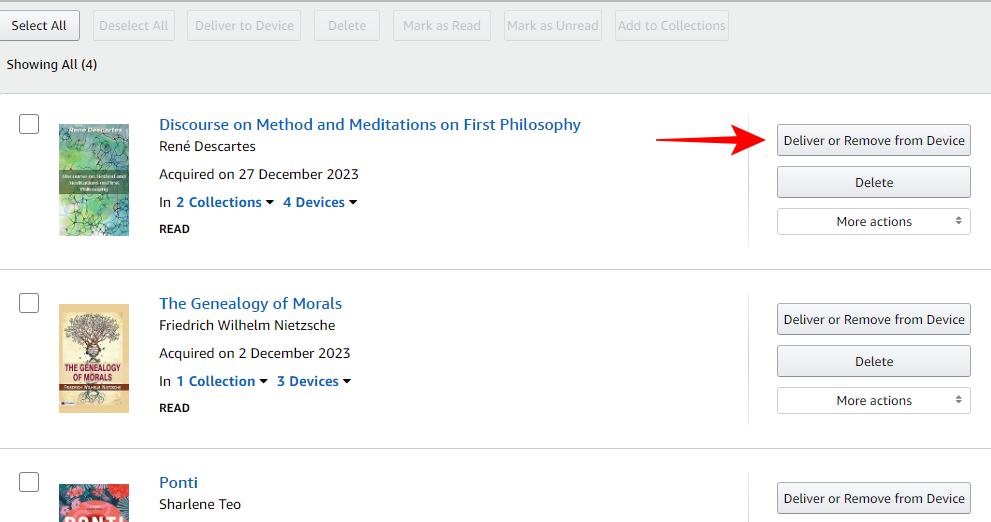Click the Deselect All button

[x=134, y=25]
